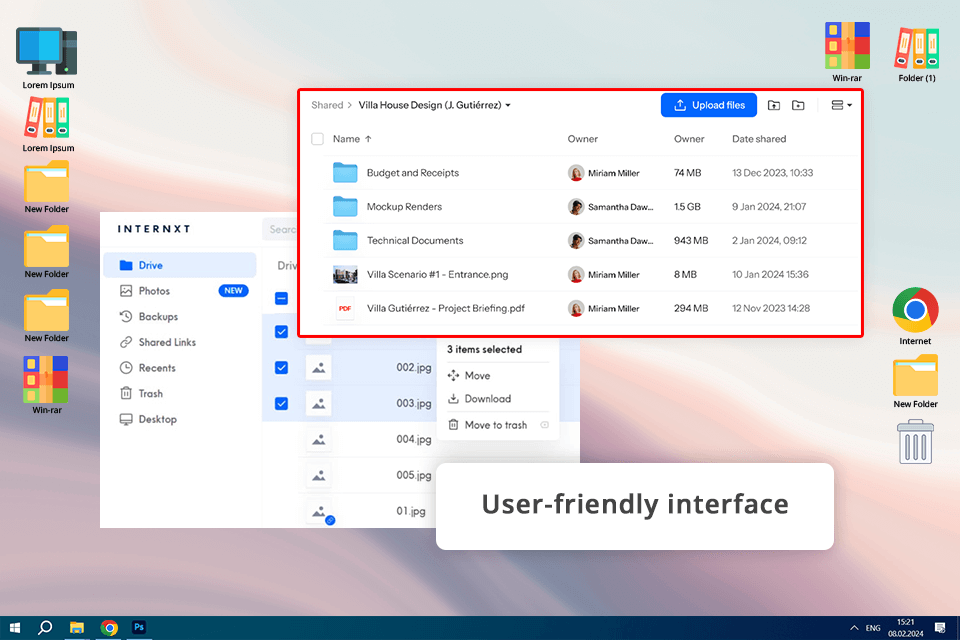This screenshot has width=960, height=640.
Task: Click the Windows Start button
Action: pos(15,628)
